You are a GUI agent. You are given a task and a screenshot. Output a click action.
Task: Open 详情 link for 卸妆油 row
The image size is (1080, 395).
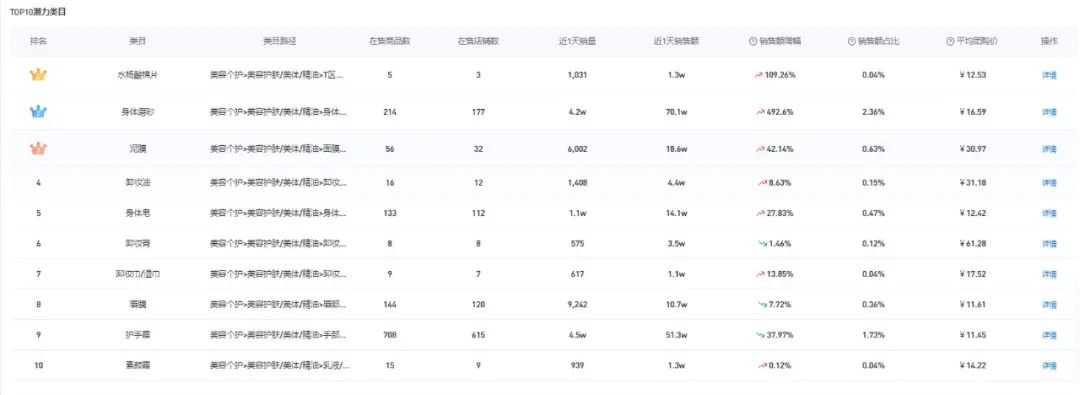(x=1049, y=183)
